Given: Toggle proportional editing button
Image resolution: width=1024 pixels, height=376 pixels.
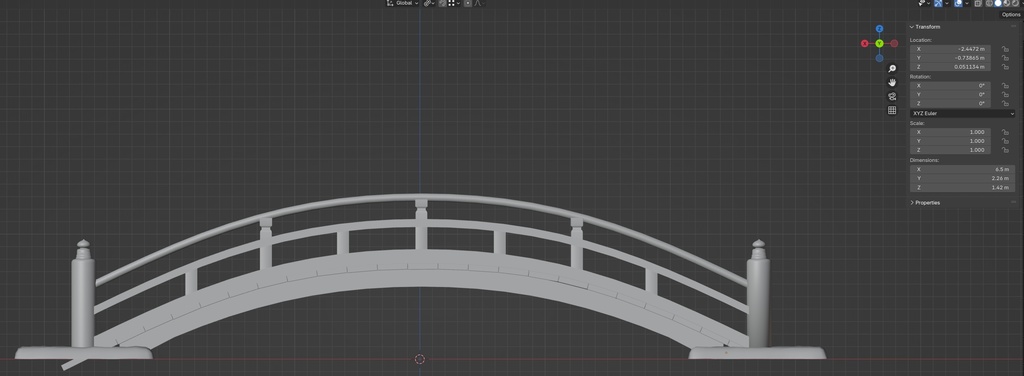Looking at the screenshot, I should 468,3.
